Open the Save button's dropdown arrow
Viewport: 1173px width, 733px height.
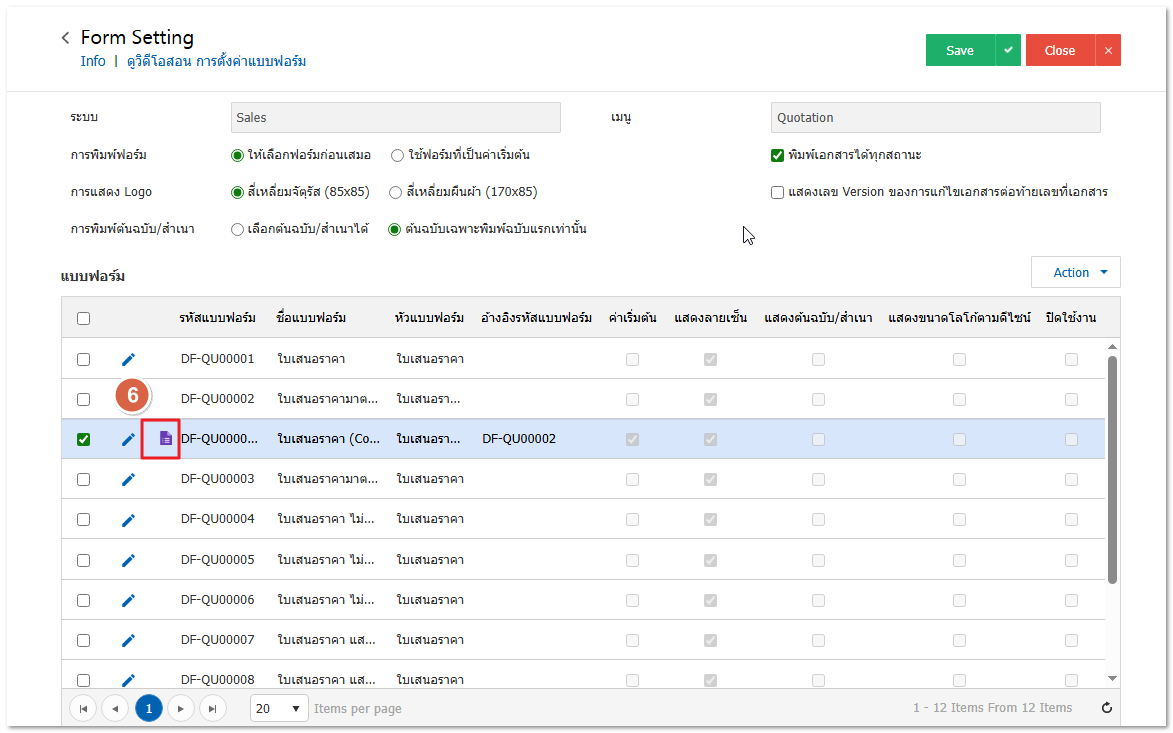point(1008,51)
